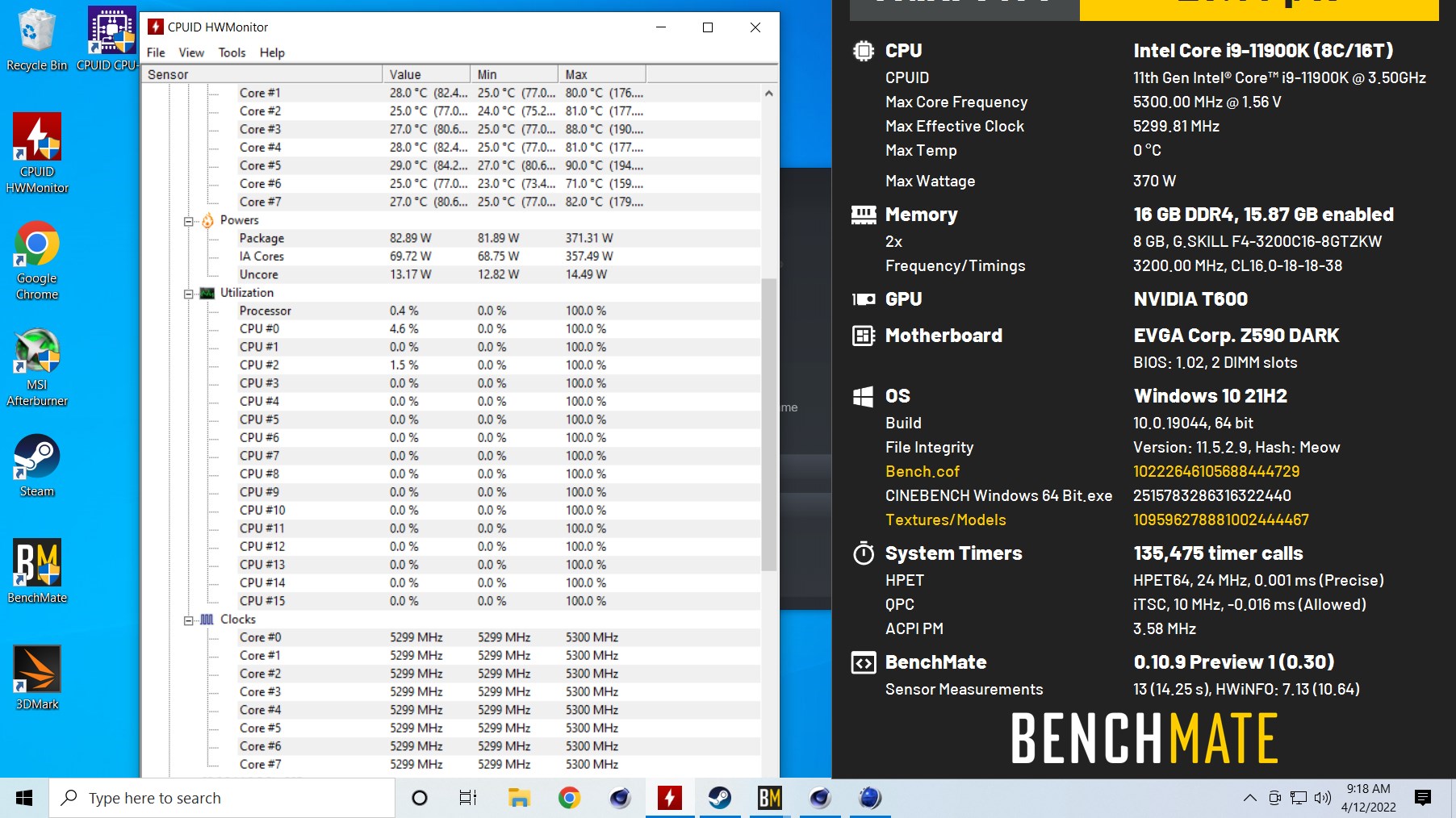Click the Bench.cof label in BenchMate

point(923,471)
